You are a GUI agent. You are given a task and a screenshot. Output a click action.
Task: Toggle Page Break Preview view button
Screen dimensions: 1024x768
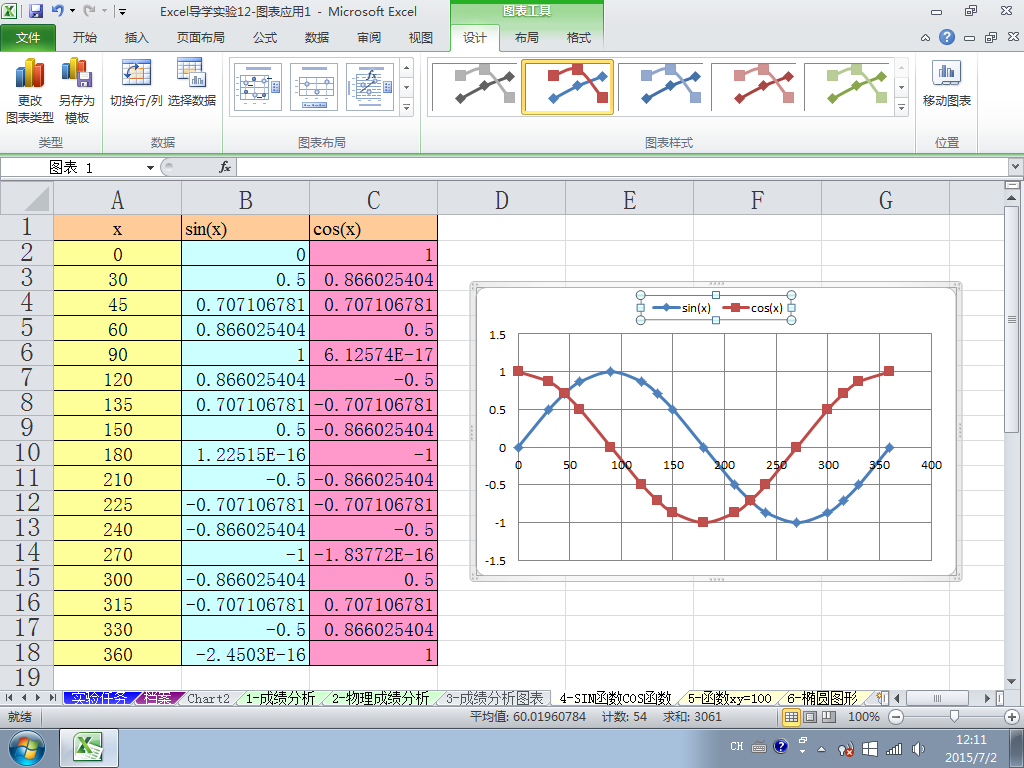coord(829,717)
